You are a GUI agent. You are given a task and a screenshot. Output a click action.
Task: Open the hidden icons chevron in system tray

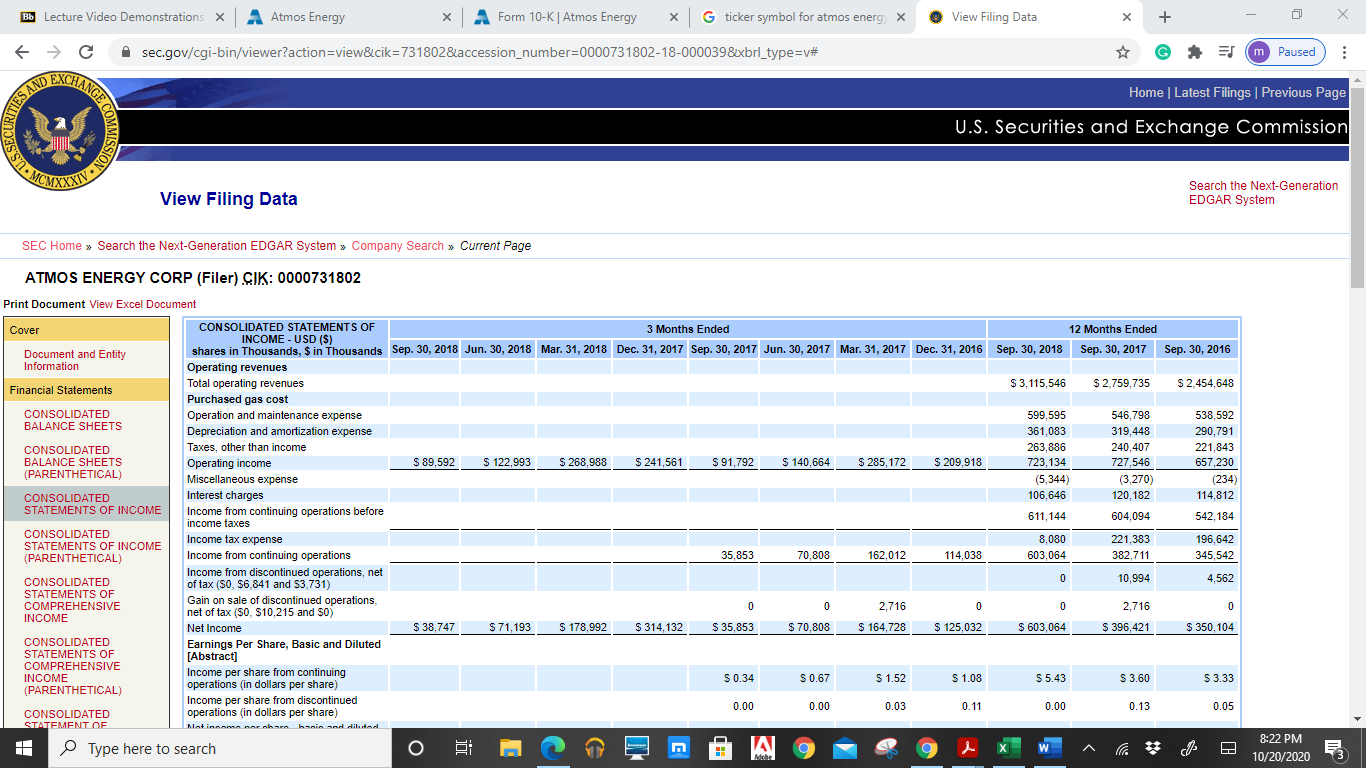click(x=1088, y=747)
